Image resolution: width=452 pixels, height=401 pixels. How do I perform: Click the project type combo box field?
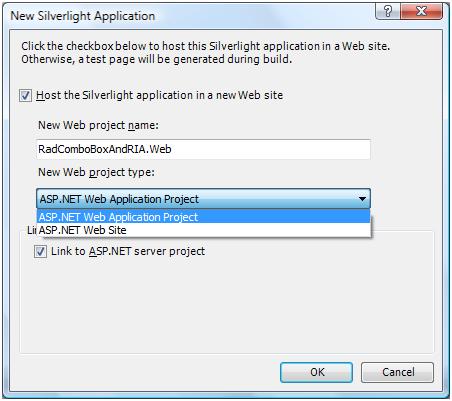coord(203,199)
